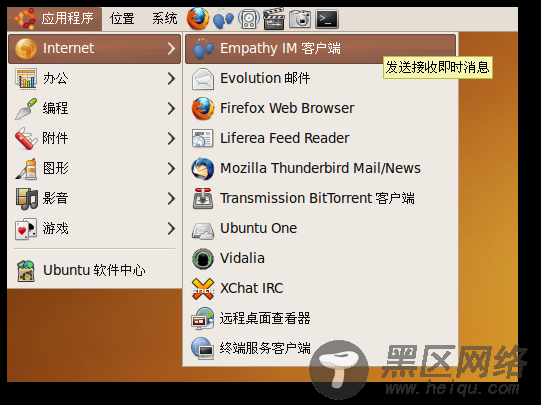This screenshot has width=541, height=405.
Task: Click the Firefox Web Browser menu icon
Action: tap(203, 108)
